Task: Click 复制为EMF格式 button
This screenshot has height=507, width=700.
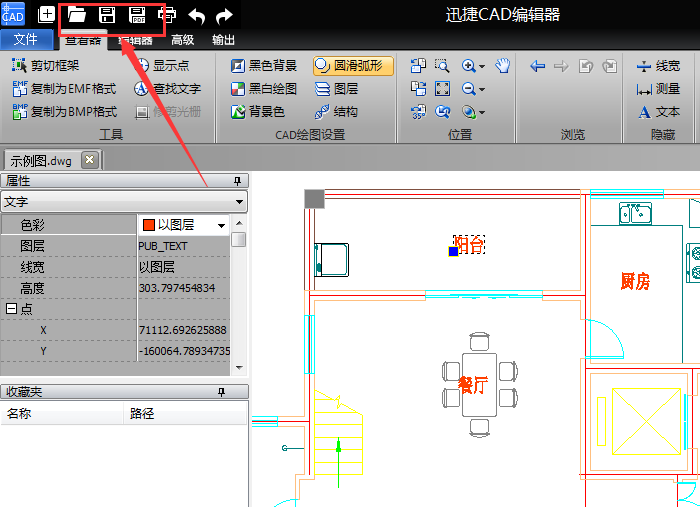Action: 64,89
